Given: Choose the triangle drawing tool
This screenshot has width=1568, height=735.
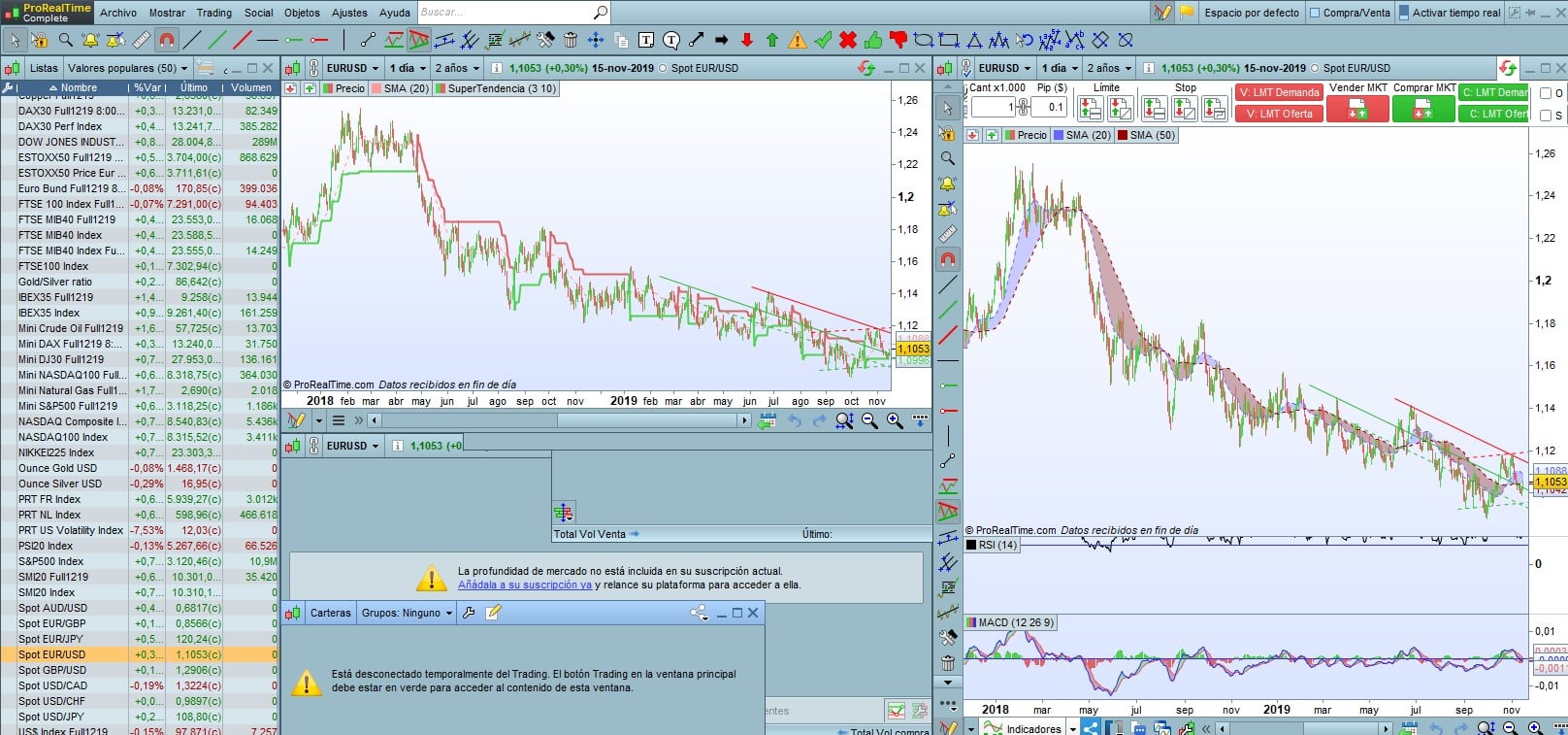Looking at the screenshot, I should click(x=974, y=40).
